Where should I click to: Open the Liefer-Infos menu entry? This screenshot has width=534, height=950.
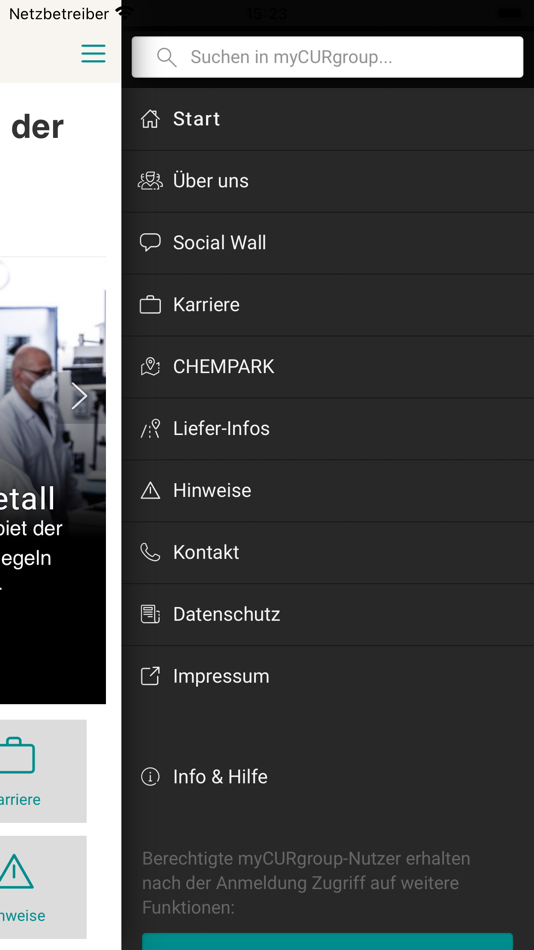pos(327,428)
